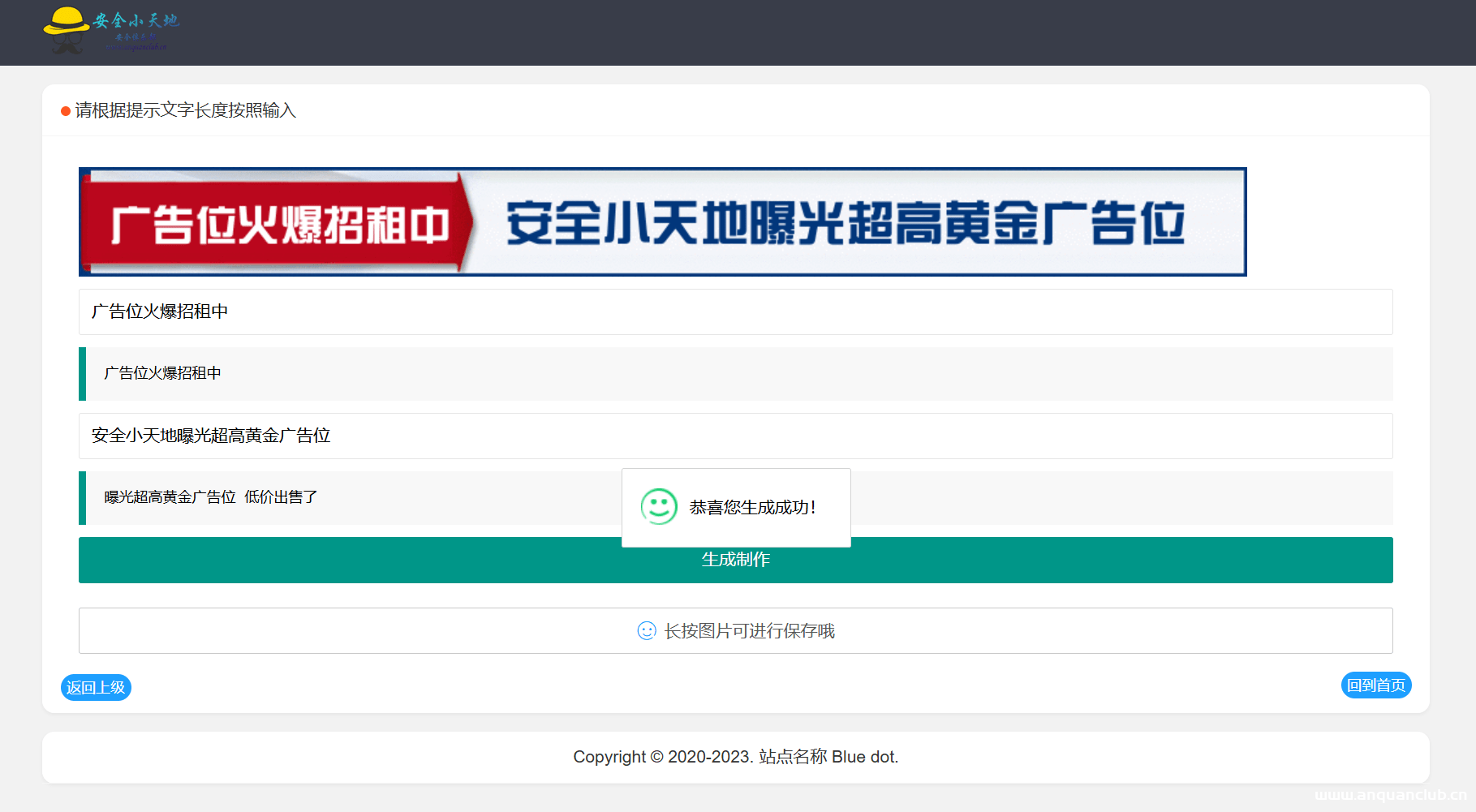Click the 回到首页 home link
The image size is (1476, 812).
[1375, 685]
